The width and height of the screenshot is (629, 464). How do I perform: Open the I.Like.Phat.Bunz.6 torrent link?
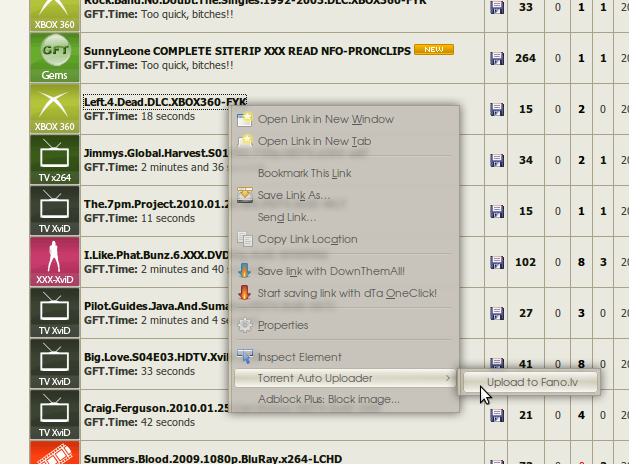click(x=156, y=255)
